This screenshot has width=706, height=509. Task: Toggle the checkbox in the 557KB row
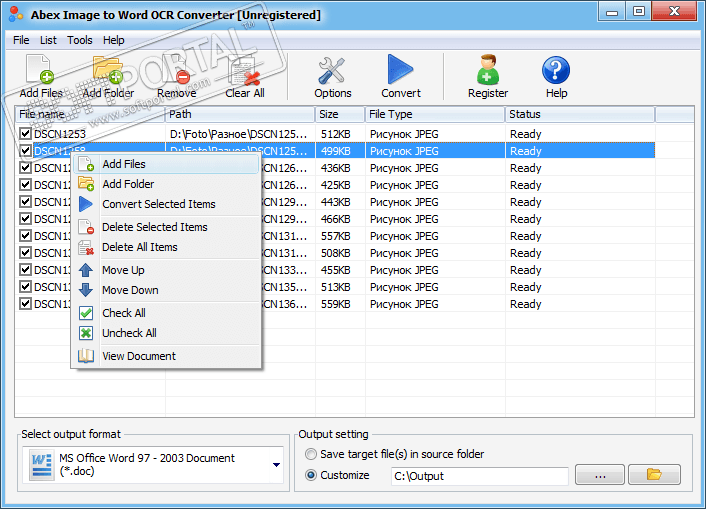(25, 236)
